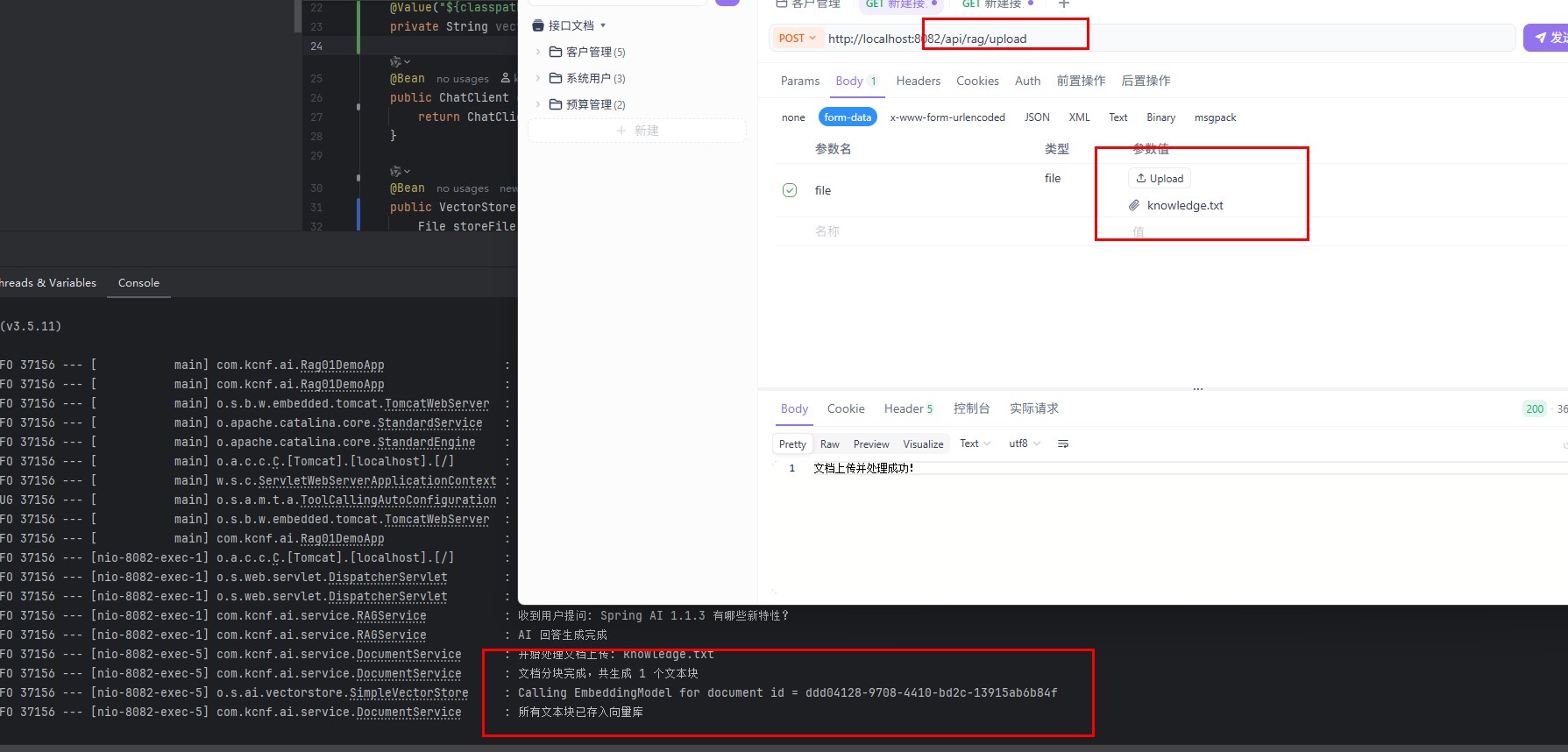Click the plus icon to add new tab
Image resolution: width=1568 pixels, height=752 pixels.
[x=1064, y=4]
